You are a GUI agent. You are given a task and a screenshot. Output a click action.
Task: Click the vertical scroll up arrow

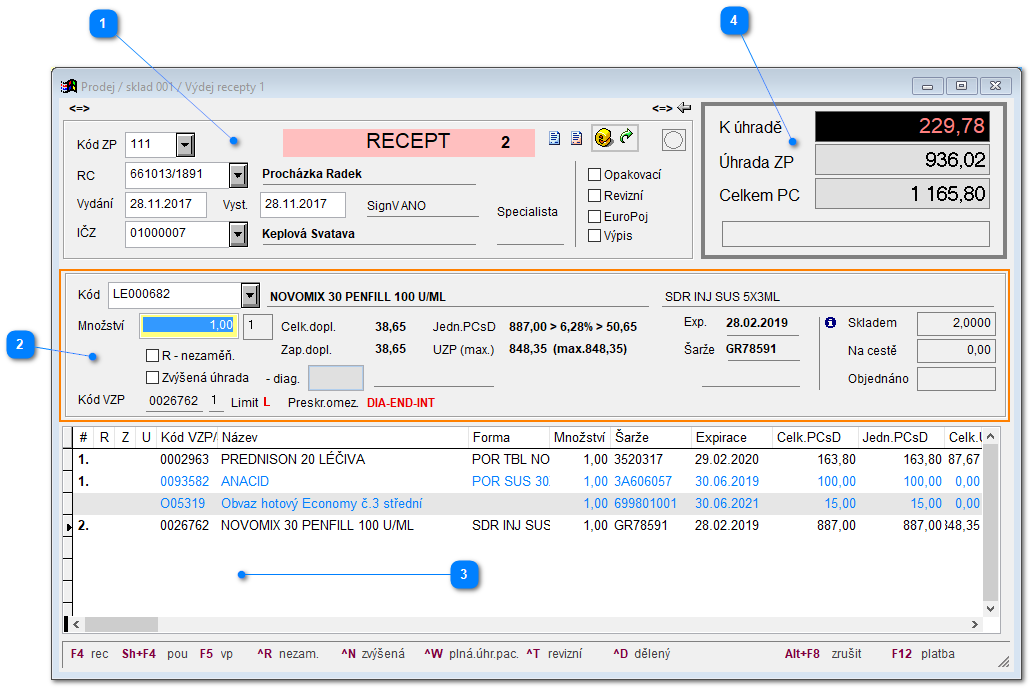[x=991, y=437]
